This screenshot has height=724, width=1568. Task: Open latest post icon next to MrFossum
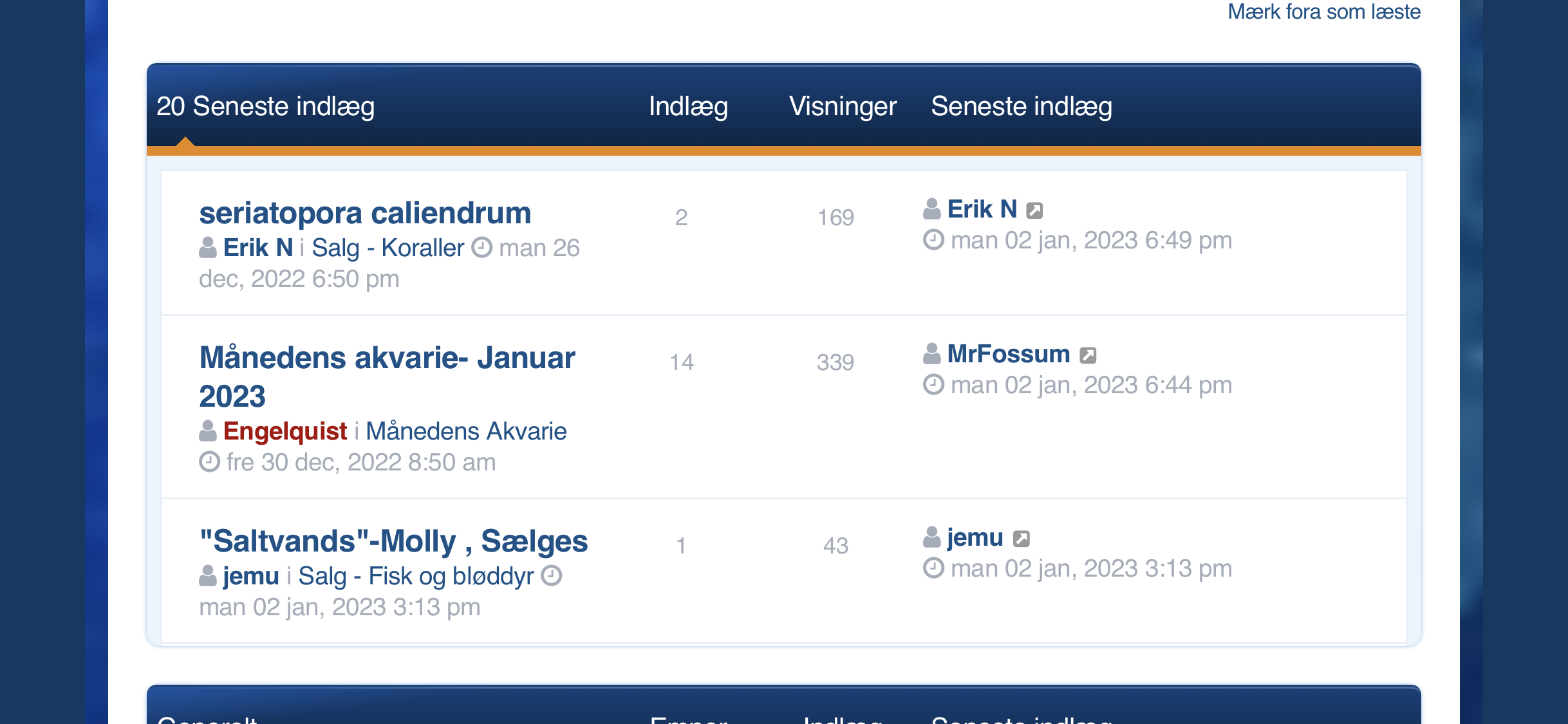coord(1088,355)
